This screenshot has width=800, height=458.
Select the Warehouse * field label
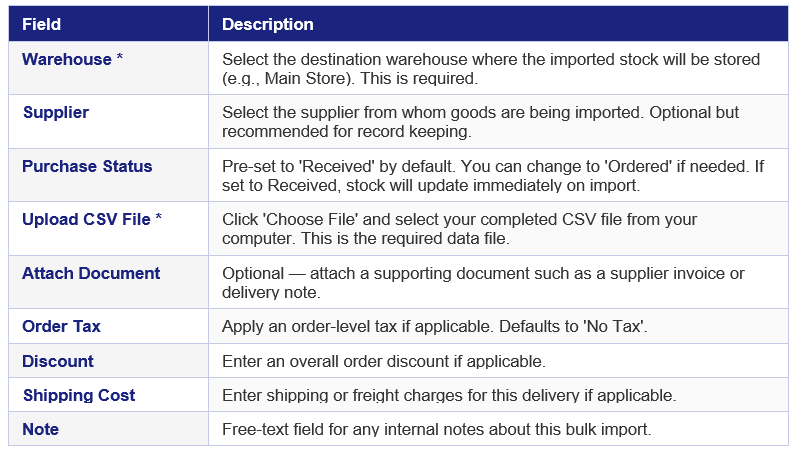click(x=72, y=59)
